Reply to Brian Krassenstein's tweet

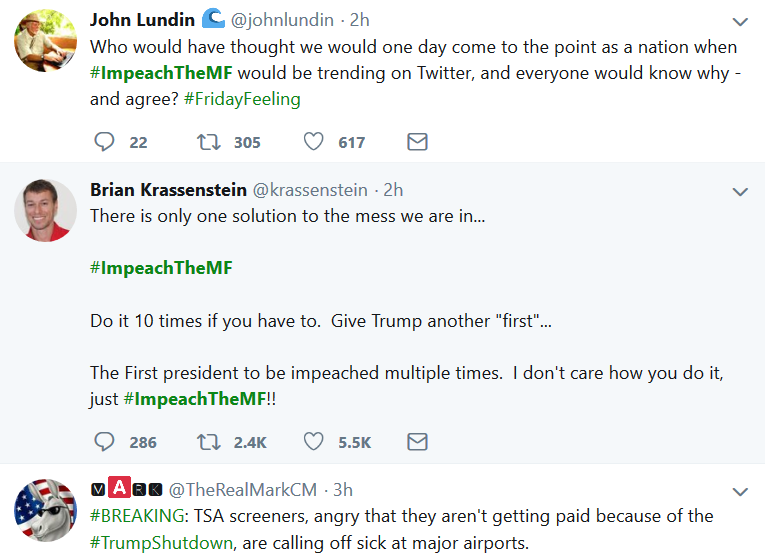tap(105, 441)
